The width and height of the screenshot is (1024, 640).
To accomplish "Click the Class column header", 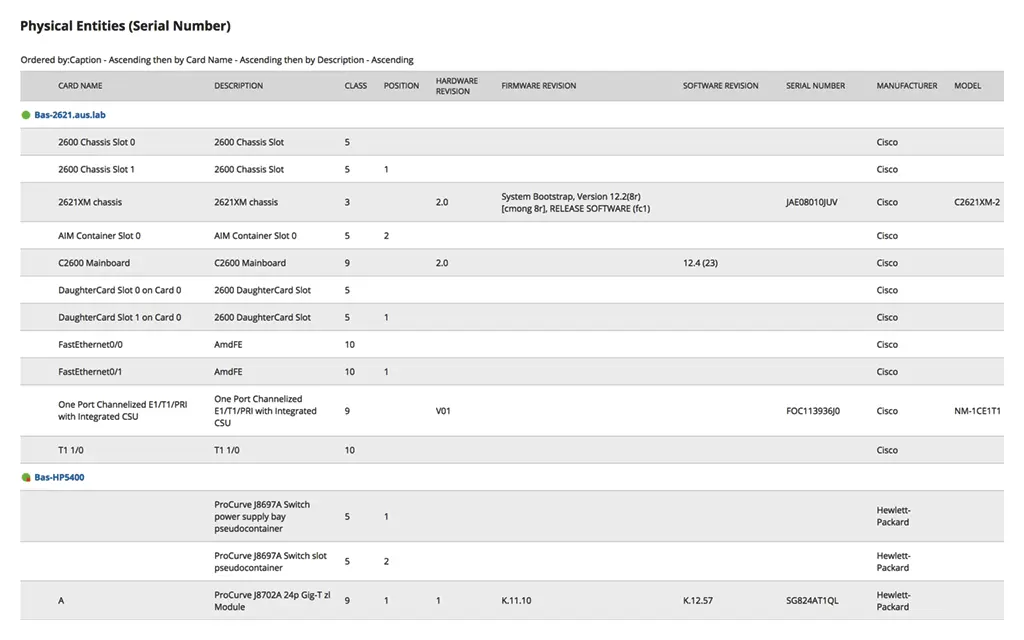I will (x=356, y=86).
